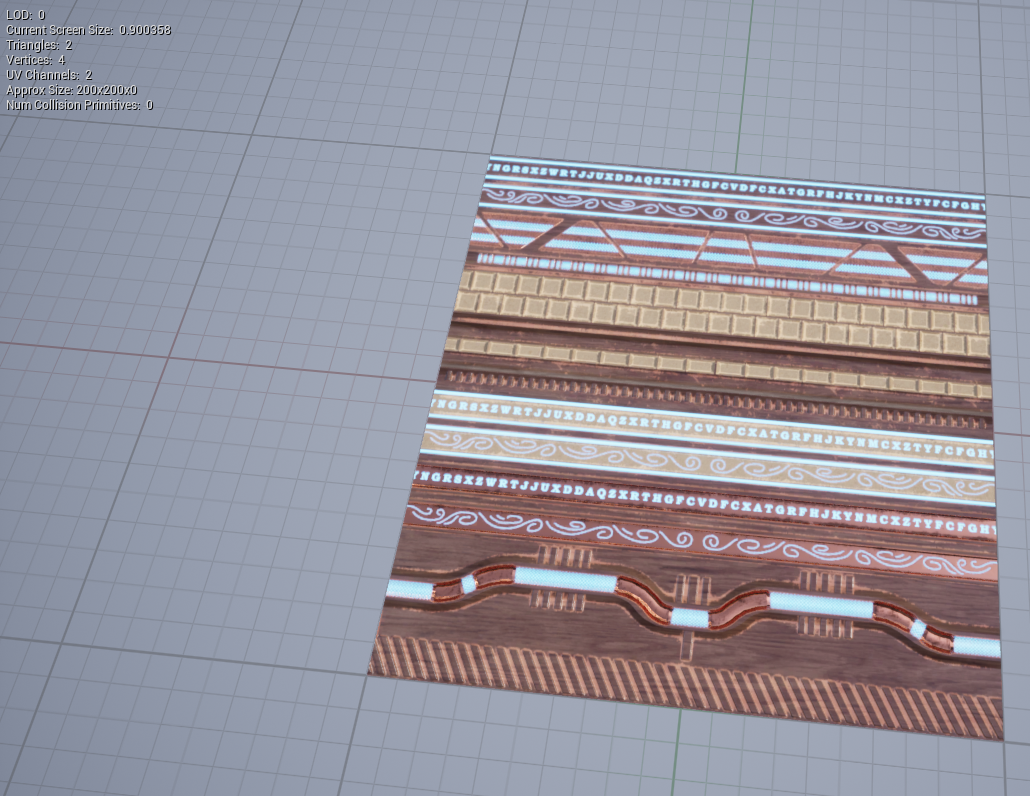Click the 'Triangles: 2' stat line

(39, 45)
